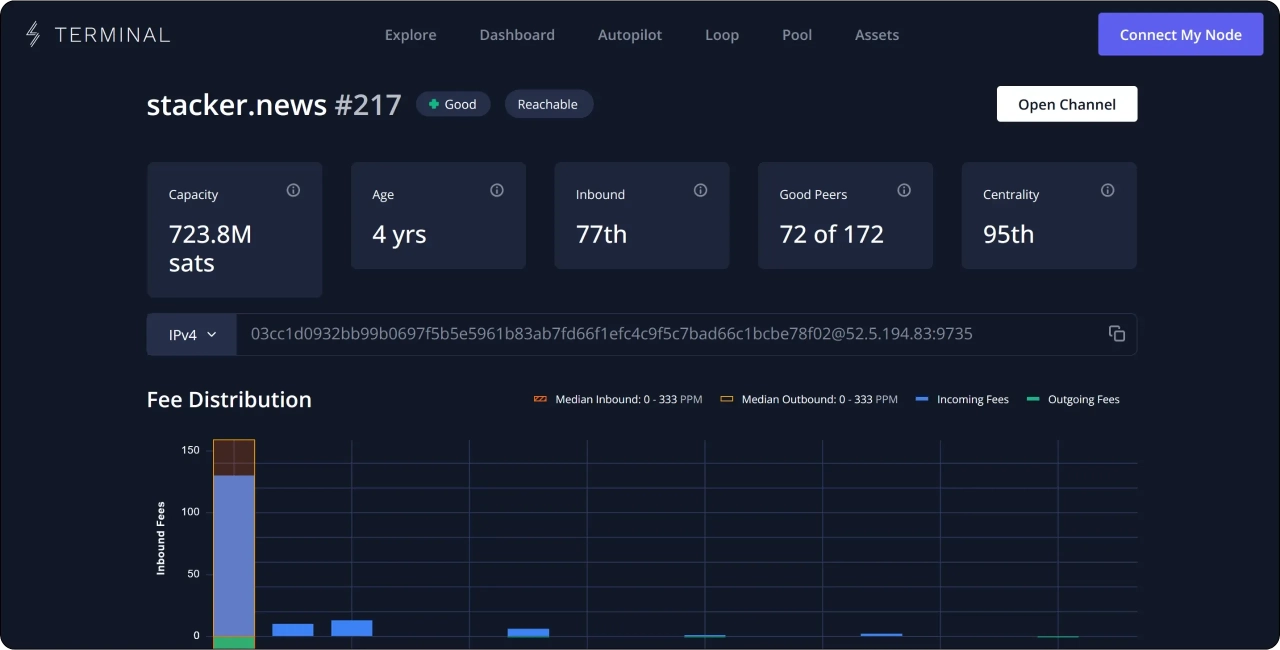Click the Open Channel button
Viewport: 1280px width, 650px height.
(1066, 104)
